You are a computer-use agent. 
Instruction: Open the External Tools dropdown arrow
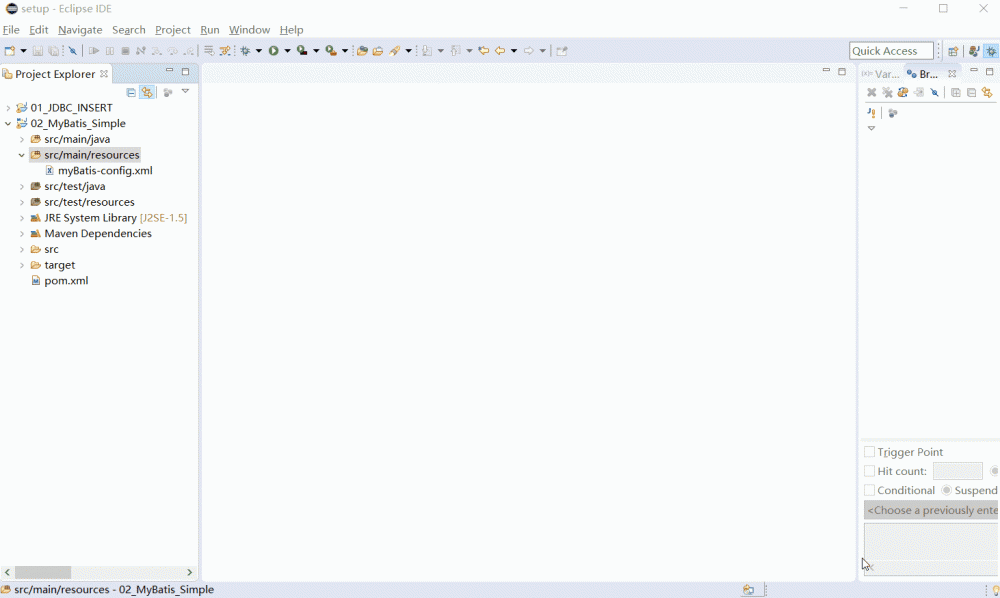click(x=344, y=51)
